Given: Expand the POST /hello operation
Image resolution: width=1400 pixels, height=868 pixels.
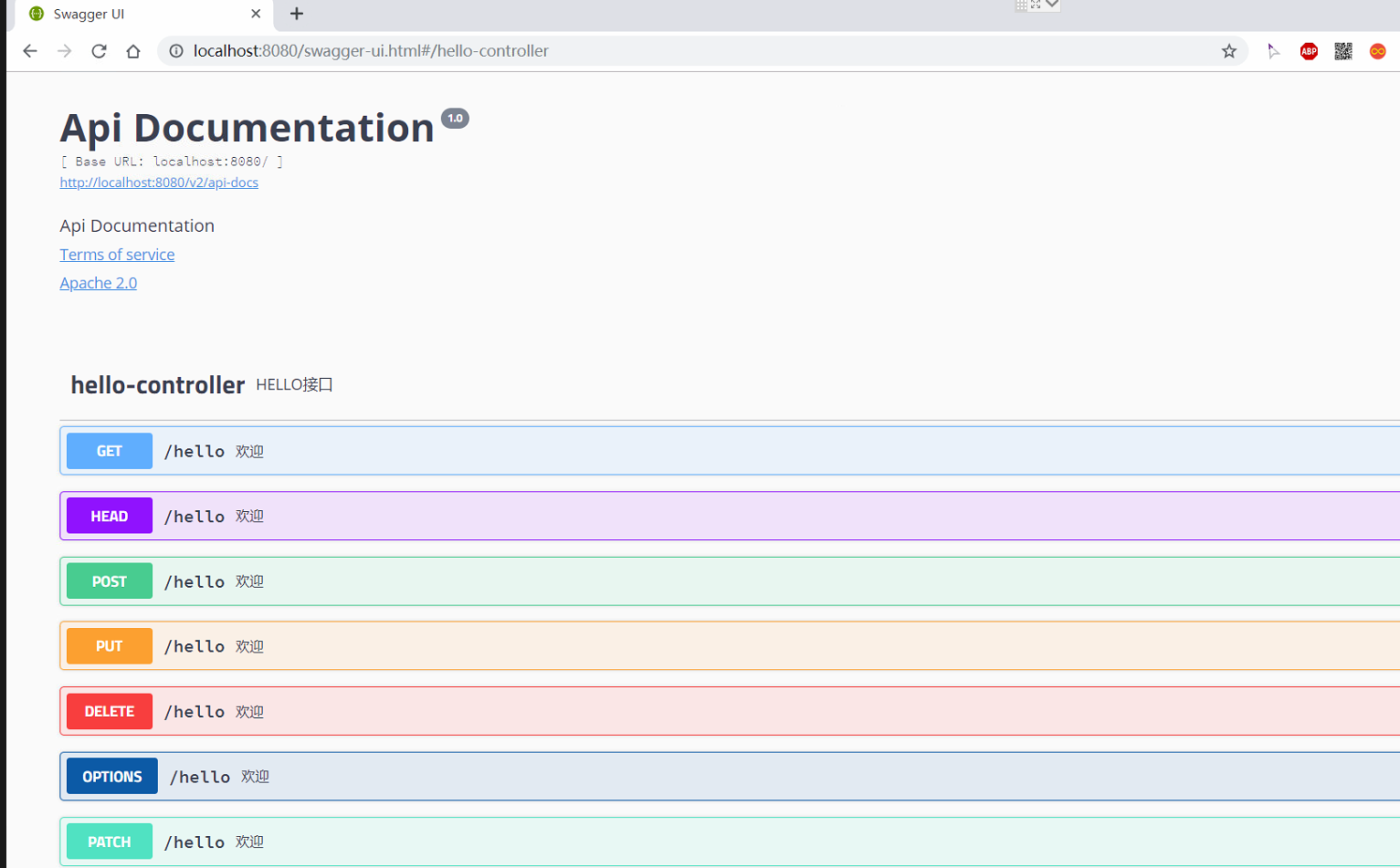Looking at the screenshot, I should (730, 581).
